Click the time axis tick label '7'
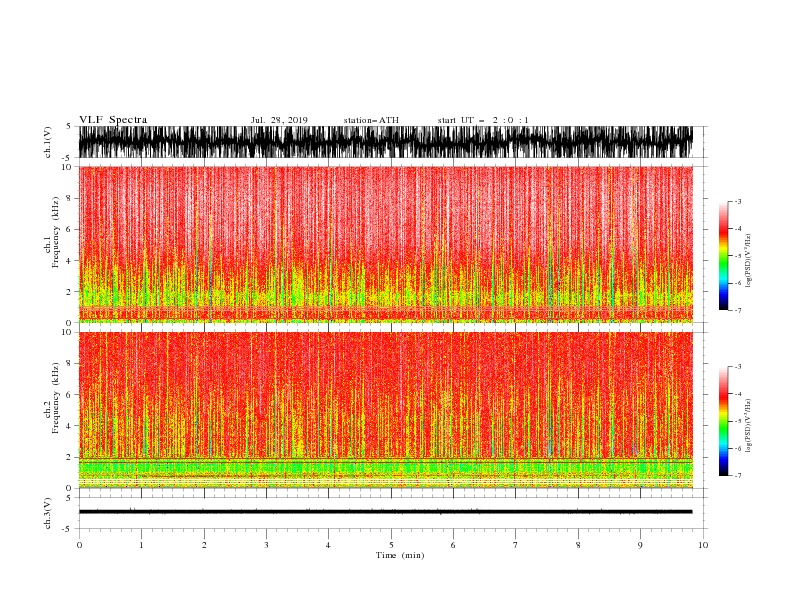Screen dimensions: 792x612 pos(516,545)
